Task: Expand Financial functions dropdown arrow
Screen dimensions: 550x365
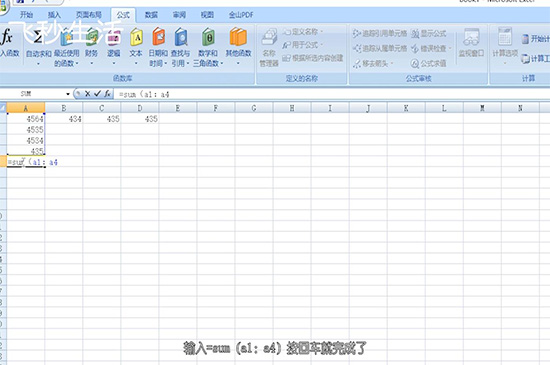Action: (92, 64)
